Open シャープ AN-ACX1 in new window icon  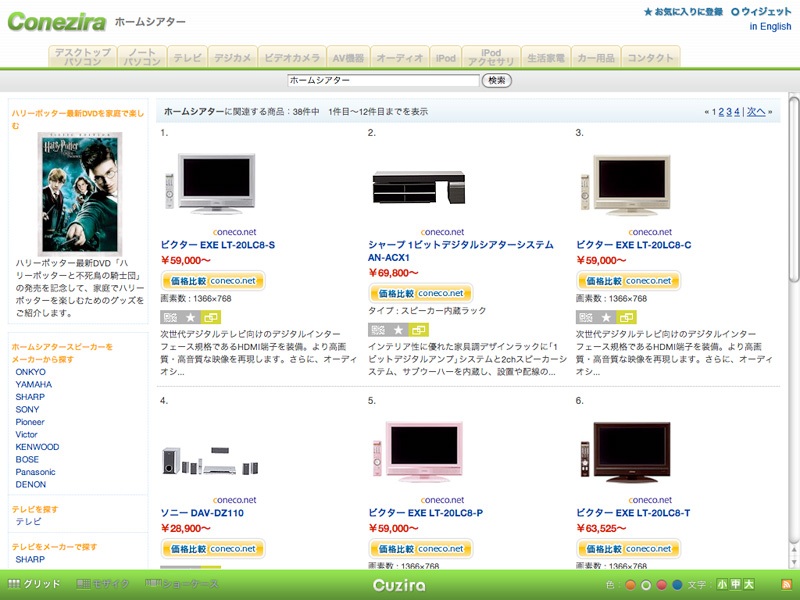click(x=419, y=330)
